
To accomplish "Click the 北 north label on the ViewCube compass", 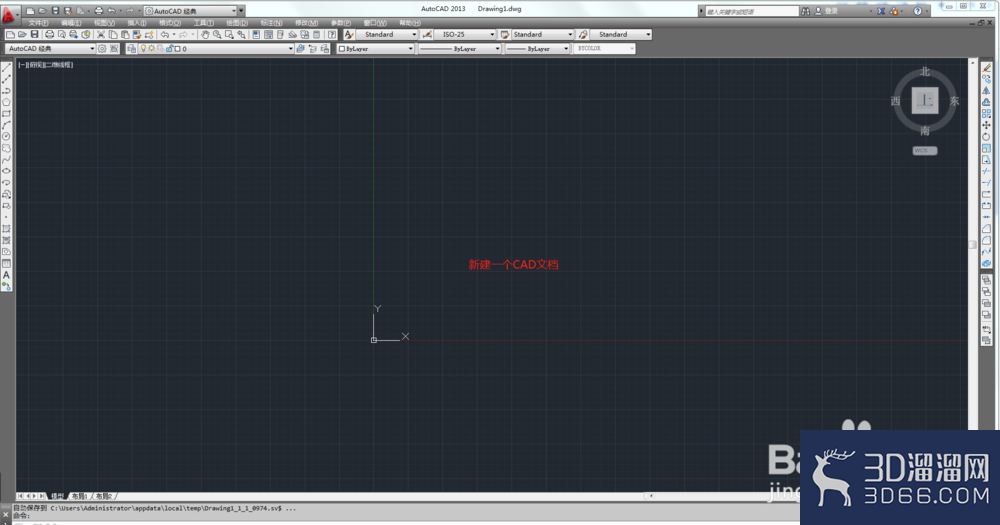I will tap(925, 71).
